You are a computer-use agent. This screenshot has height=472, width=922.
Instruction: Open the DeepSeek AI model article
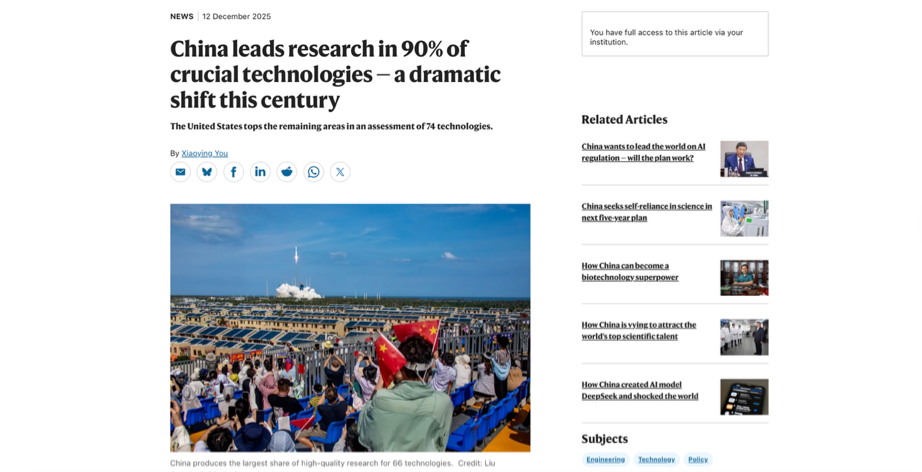(640, 390)
